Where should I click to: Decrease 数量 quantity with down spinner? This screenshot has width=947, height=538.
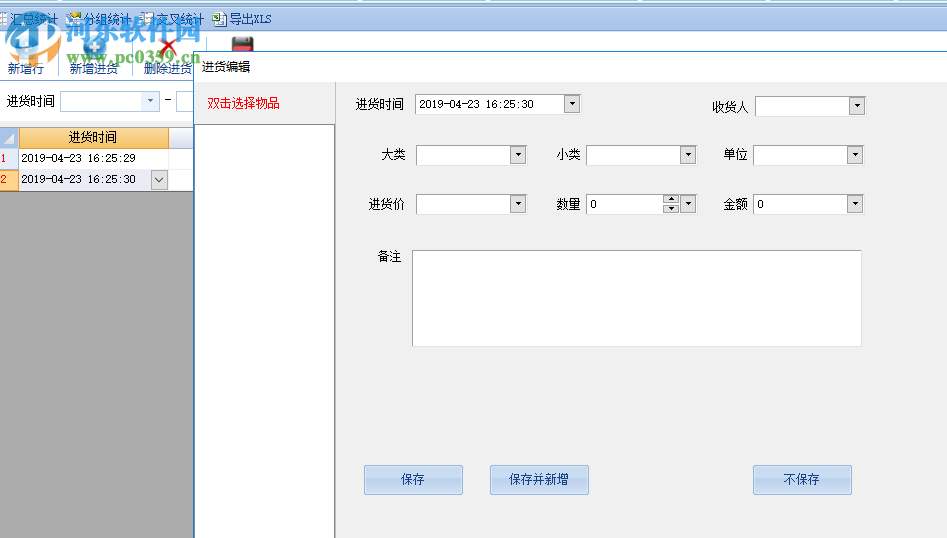click(x=671, y=208)
